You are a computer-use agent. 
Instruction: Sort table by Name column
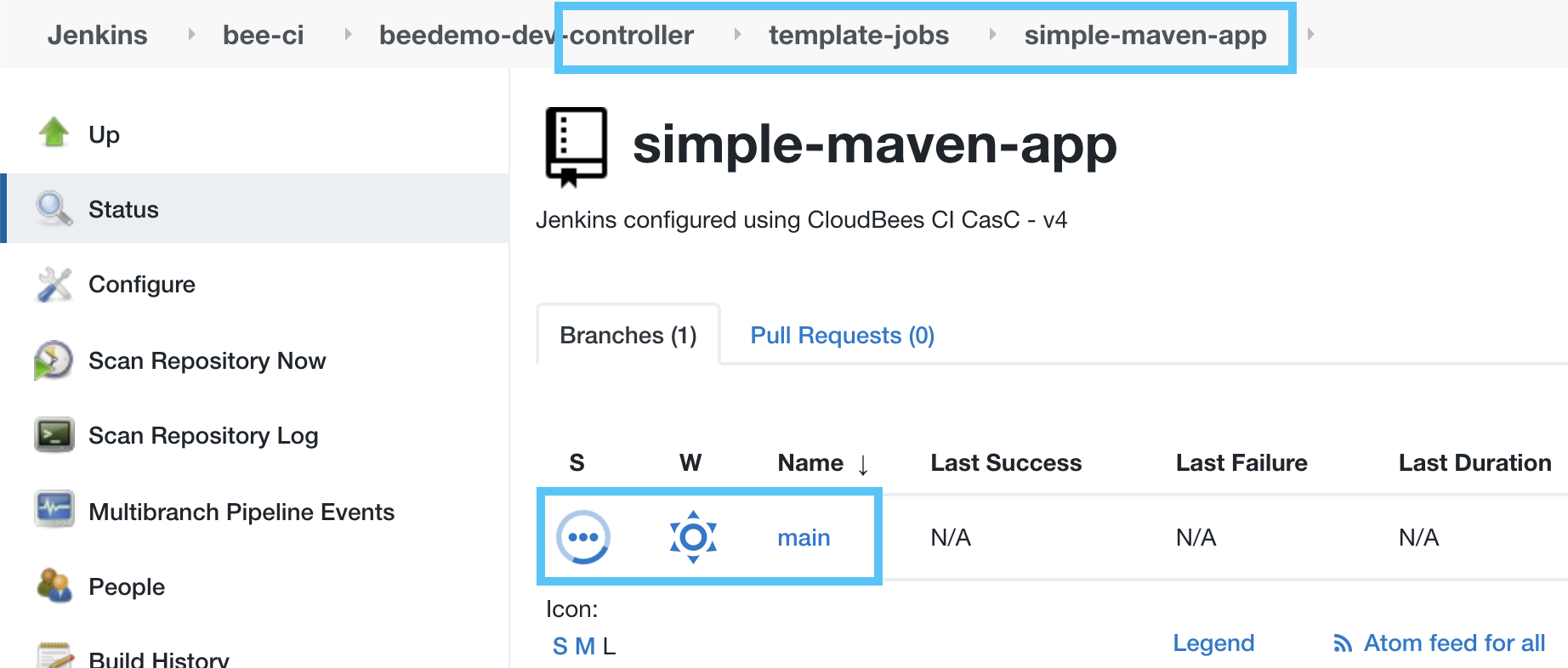click(822, 463)
